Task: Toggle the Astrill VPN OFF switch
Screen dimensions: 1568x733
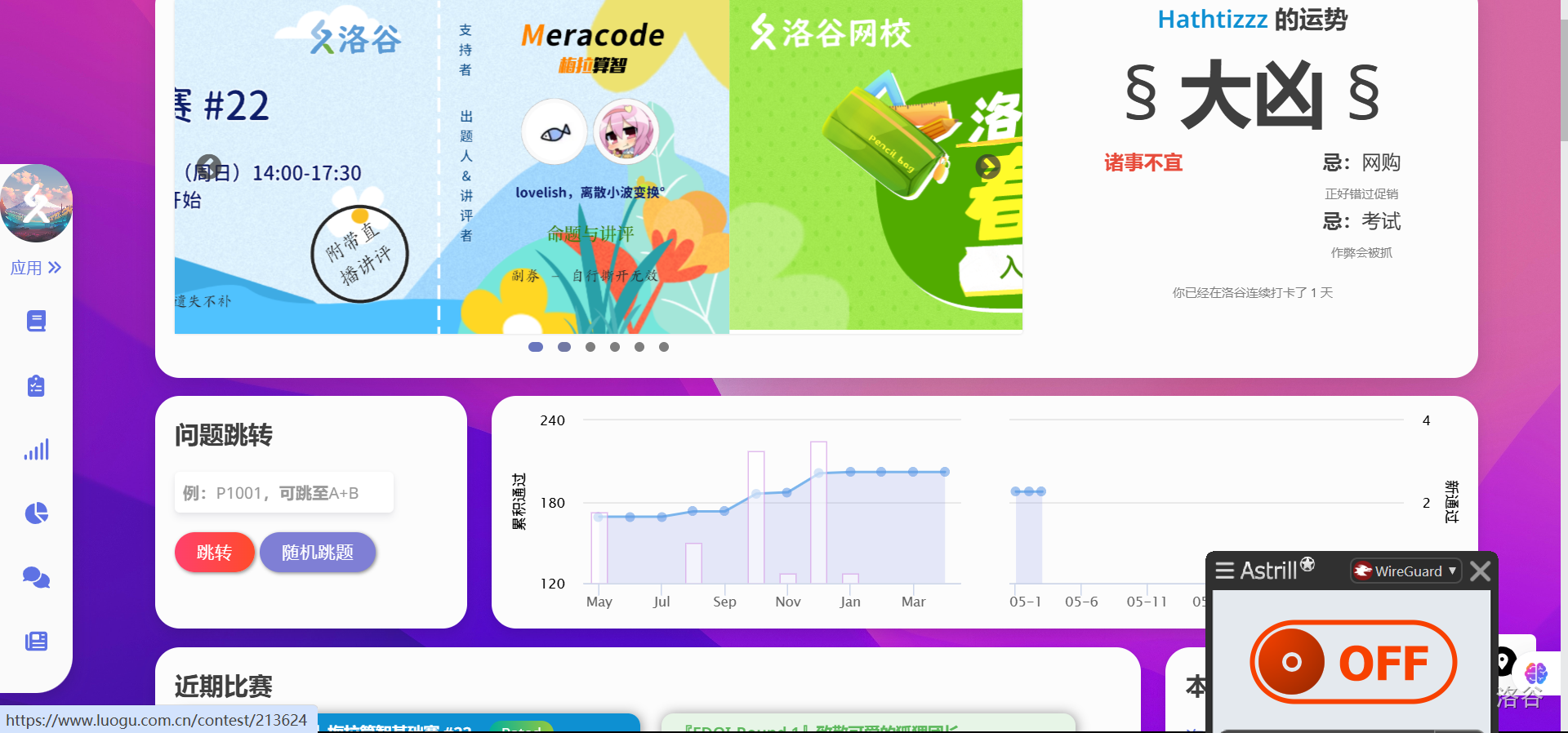Action: pos(1353,662)
